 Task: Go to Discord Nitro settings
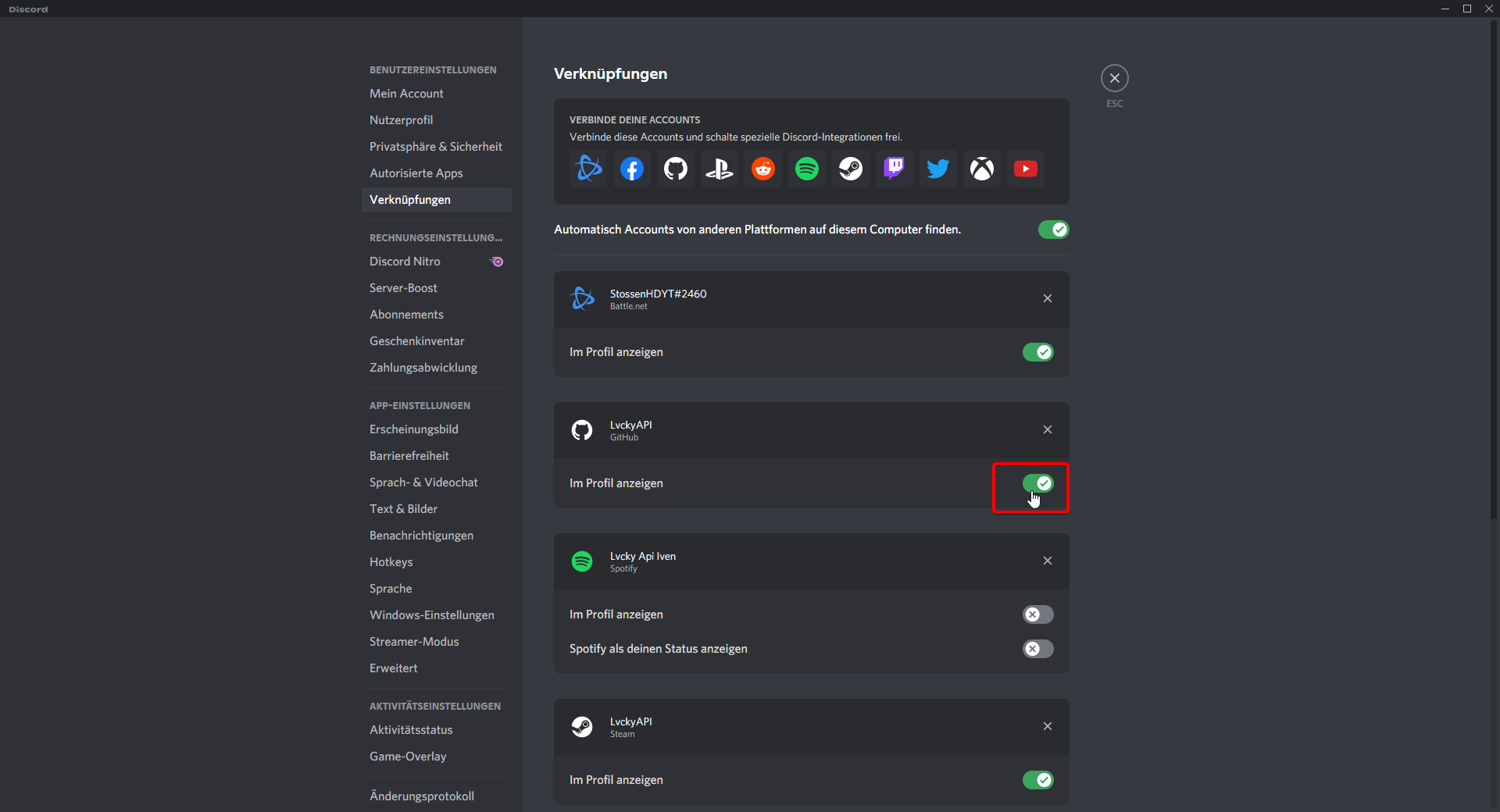coord(405,262)
